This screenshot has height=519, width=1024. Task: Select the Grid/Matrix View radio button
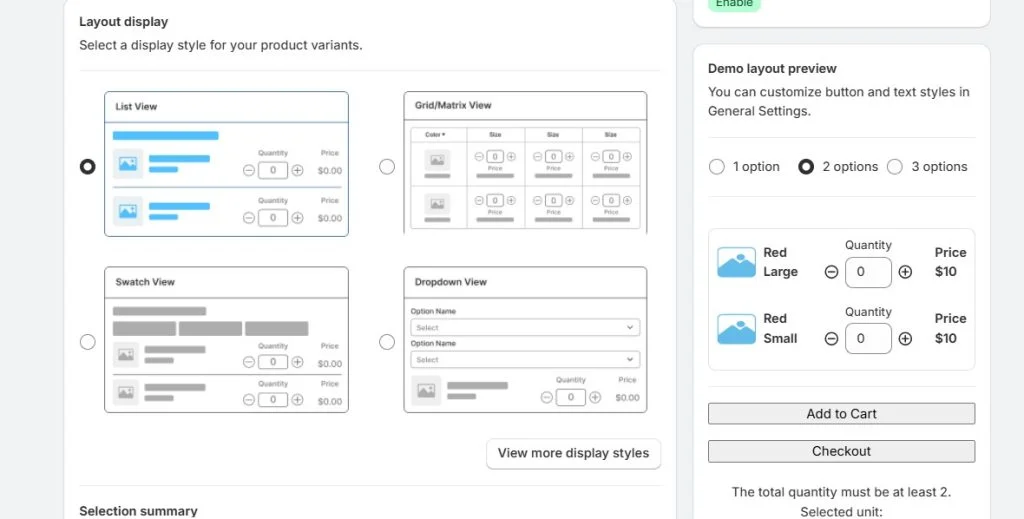click(x=387, y=166)
